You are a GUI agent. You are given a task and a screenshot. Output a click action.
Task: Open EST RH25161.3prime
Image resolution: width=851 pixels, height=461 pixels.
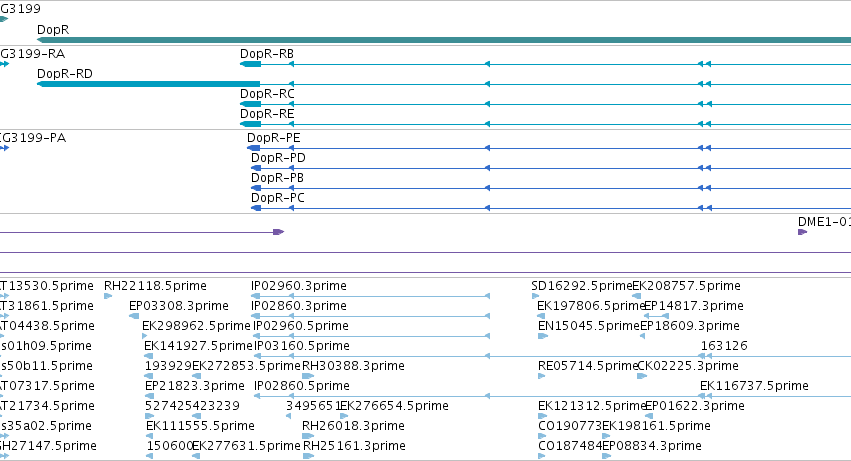tap(354, 446)
